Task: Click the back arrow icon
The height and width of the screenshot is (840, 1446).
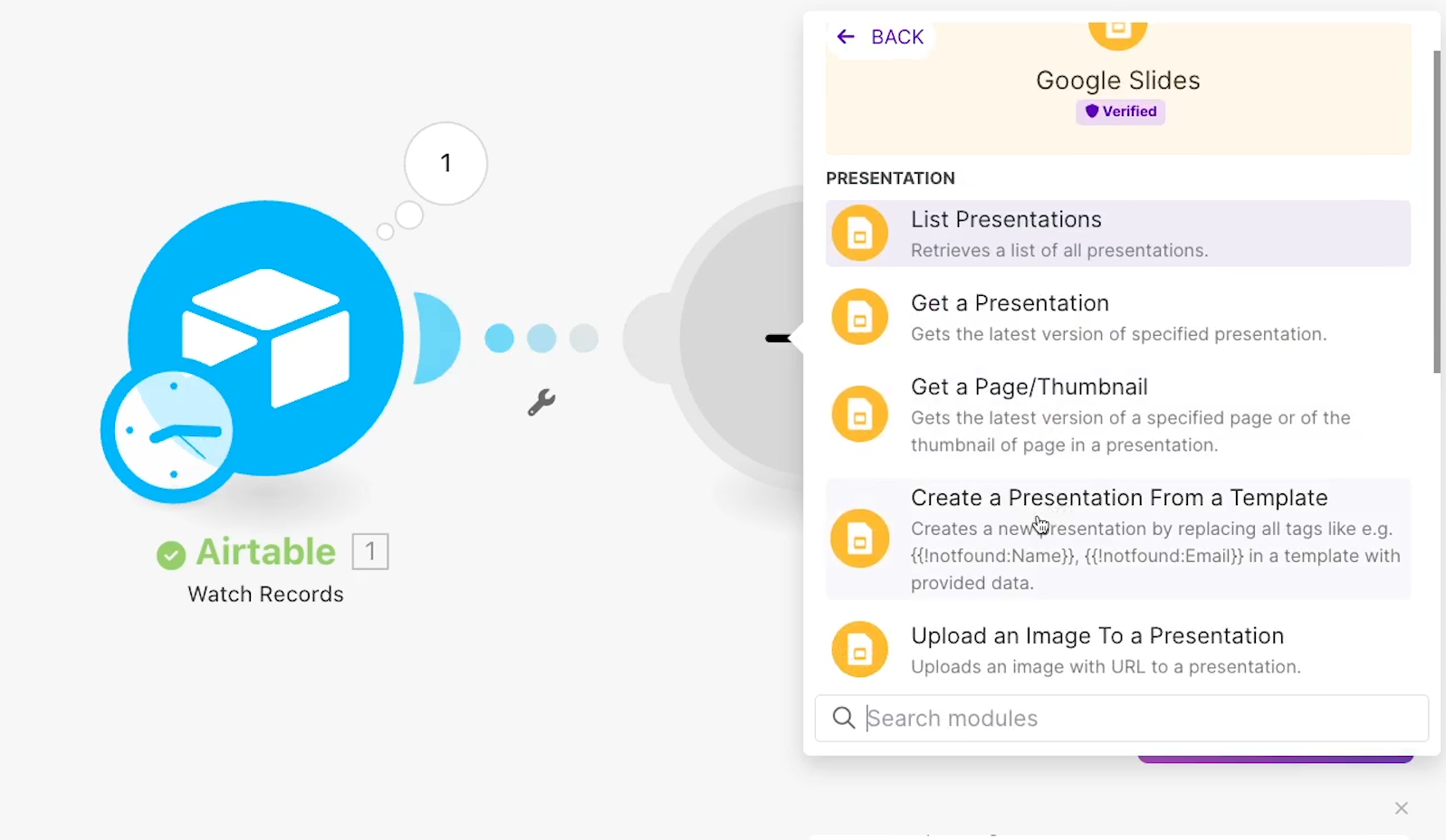Action: pyautogui.click(x=846, y=36)
